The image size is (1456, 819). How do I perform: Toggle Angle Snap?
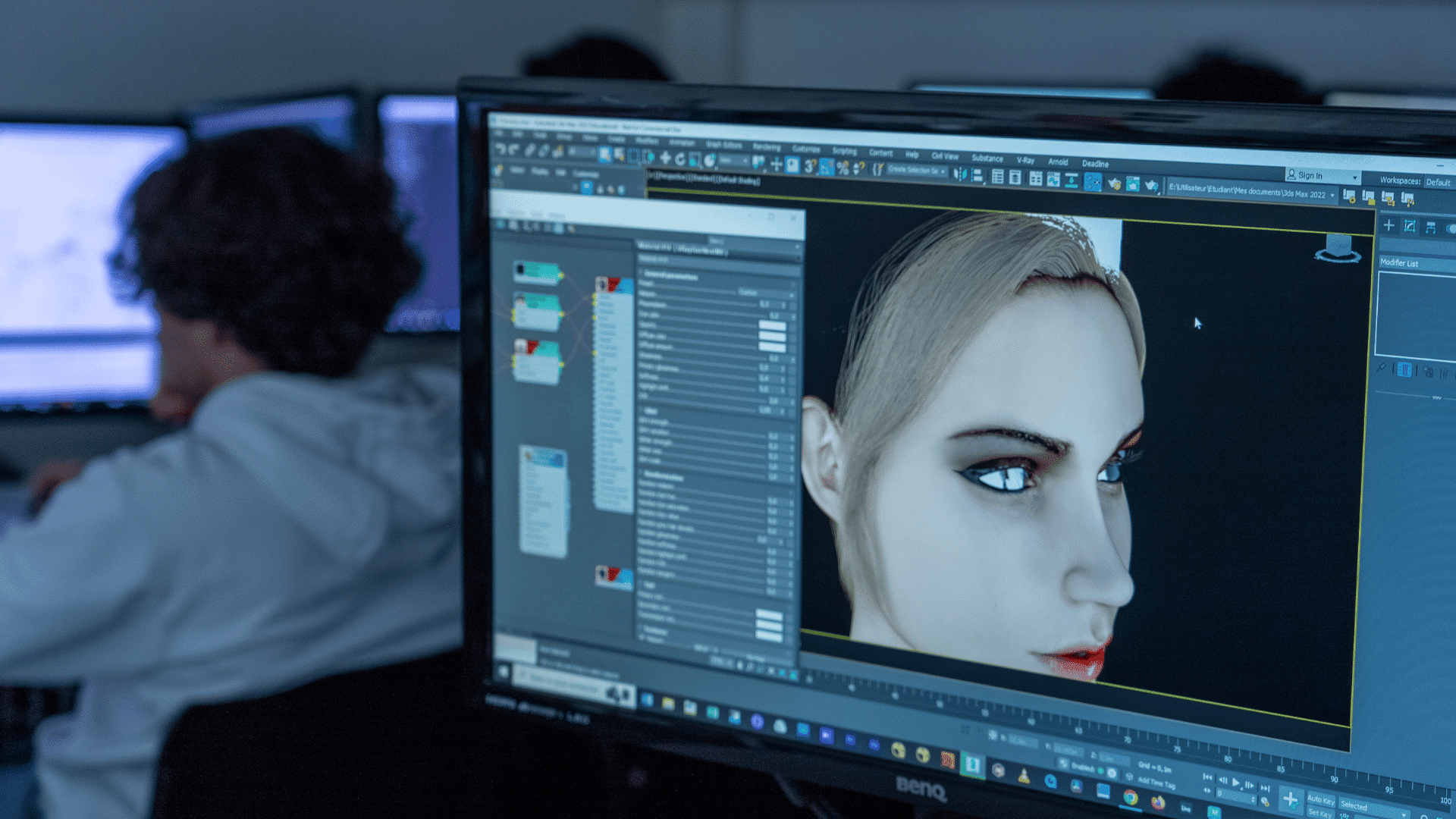[827, 167]
